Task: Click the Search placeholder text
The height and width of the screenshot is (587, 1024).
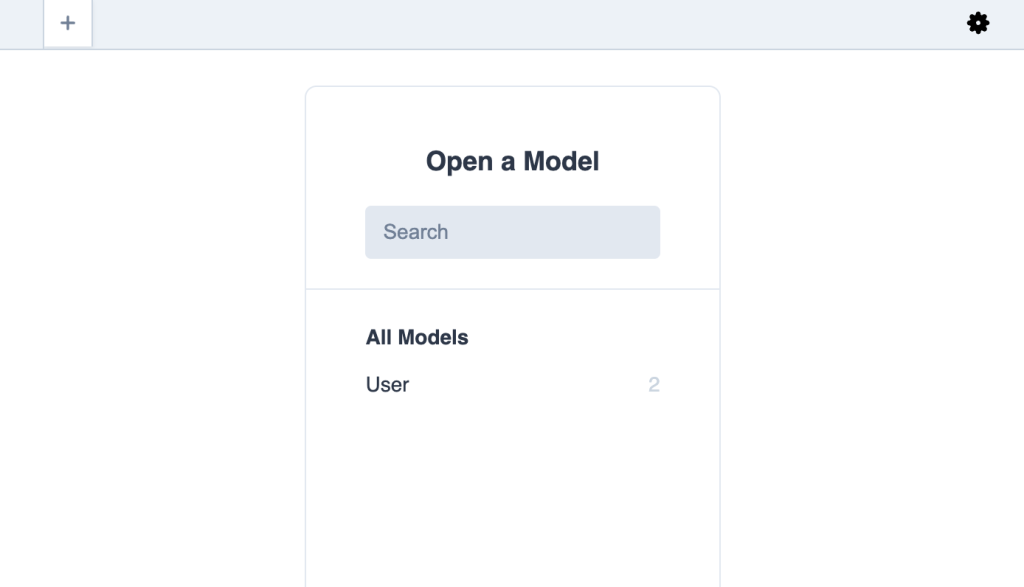Action: 416,232
